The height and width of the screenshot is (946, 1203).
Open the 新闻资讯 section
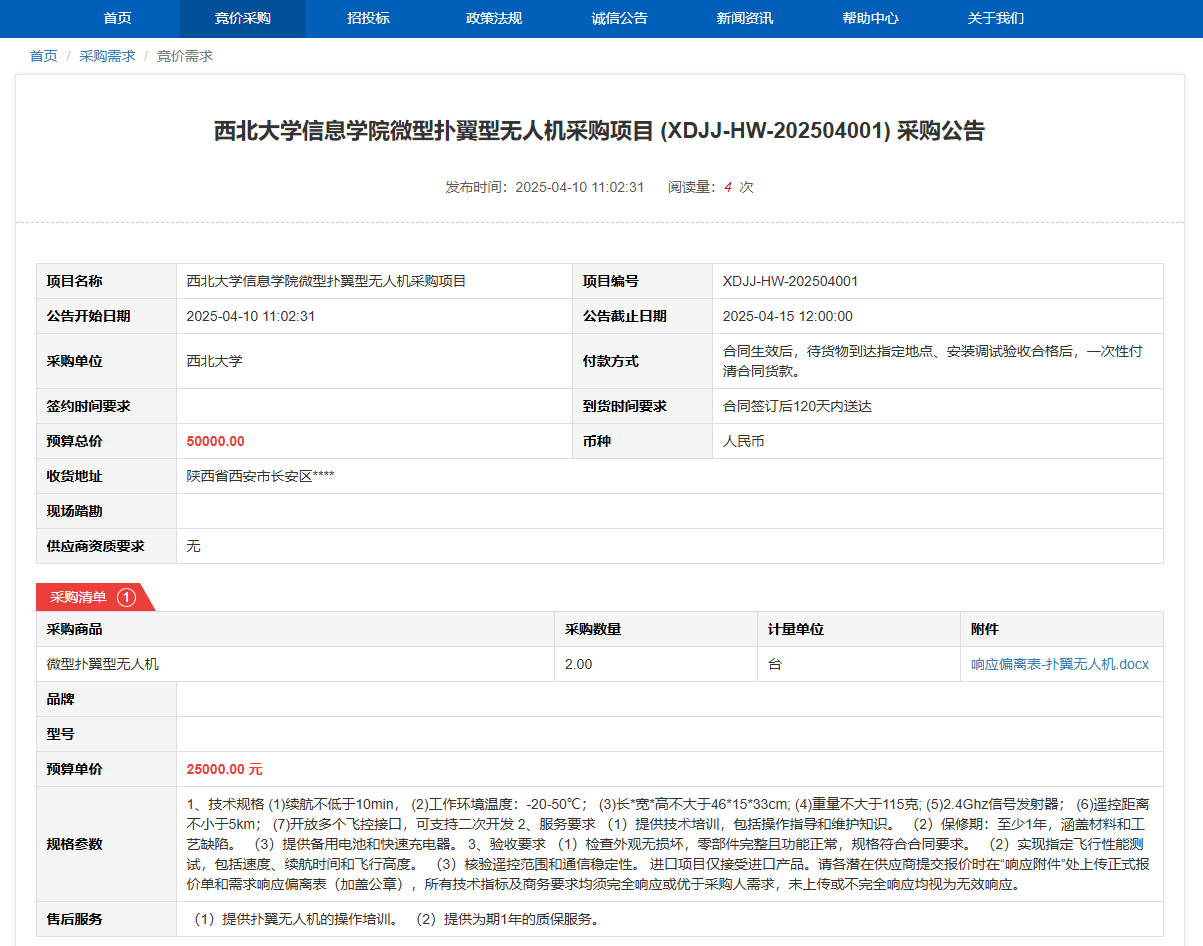pos(745,18)
